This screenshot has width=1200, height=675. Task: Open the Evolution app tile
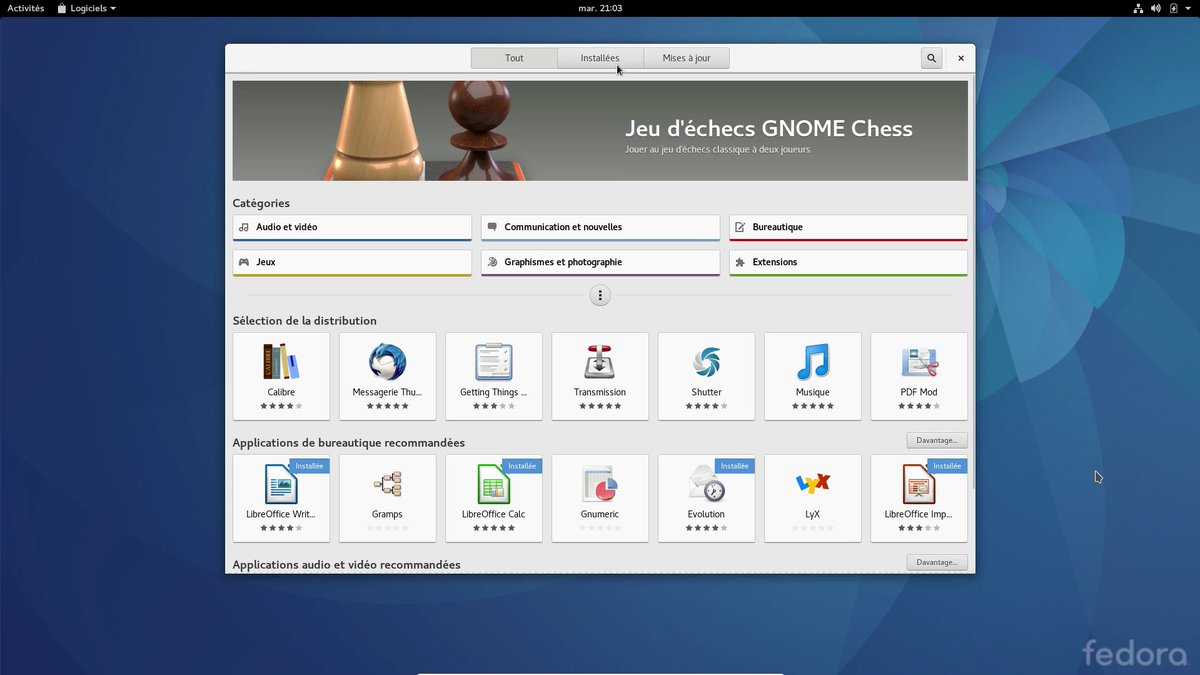[706, 498]
